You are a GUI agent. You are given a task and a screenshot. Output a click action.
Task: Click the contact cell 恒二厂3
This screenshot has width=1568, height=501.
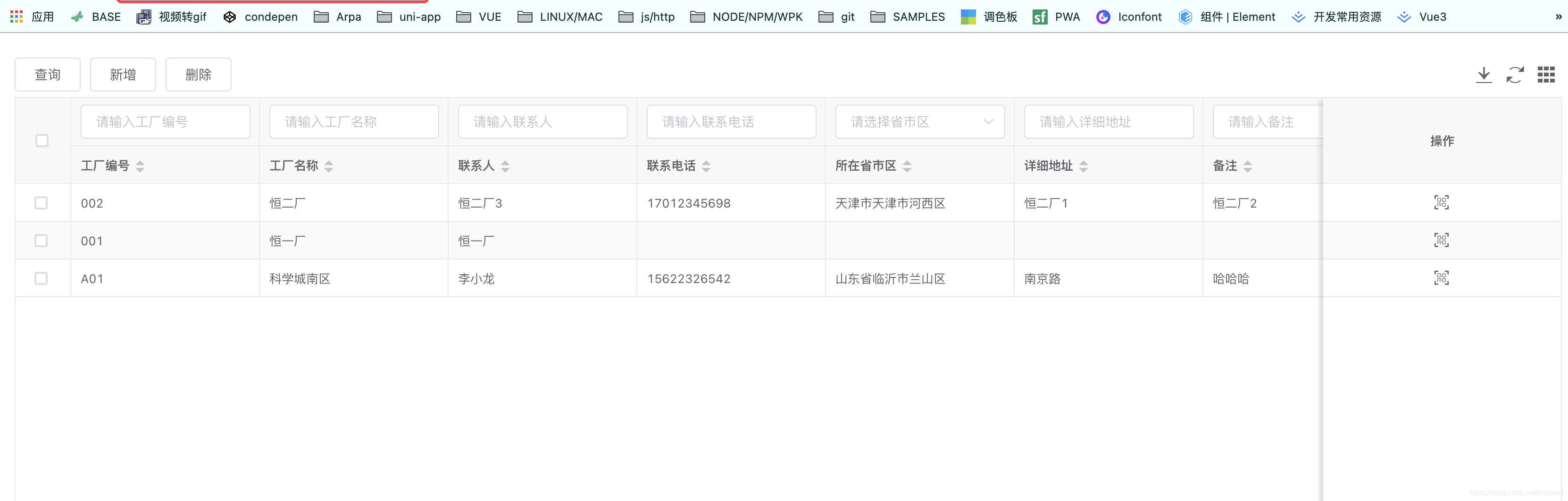(x=480, y=203)
